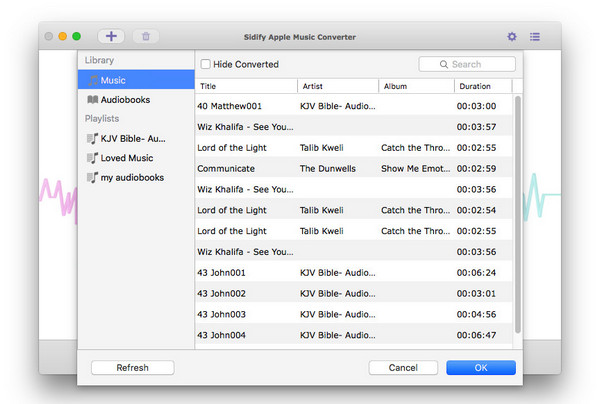The height and width of the screenshot is (404, 600).
Task: Click the magnifier icon in Search field
Action: 444,64
